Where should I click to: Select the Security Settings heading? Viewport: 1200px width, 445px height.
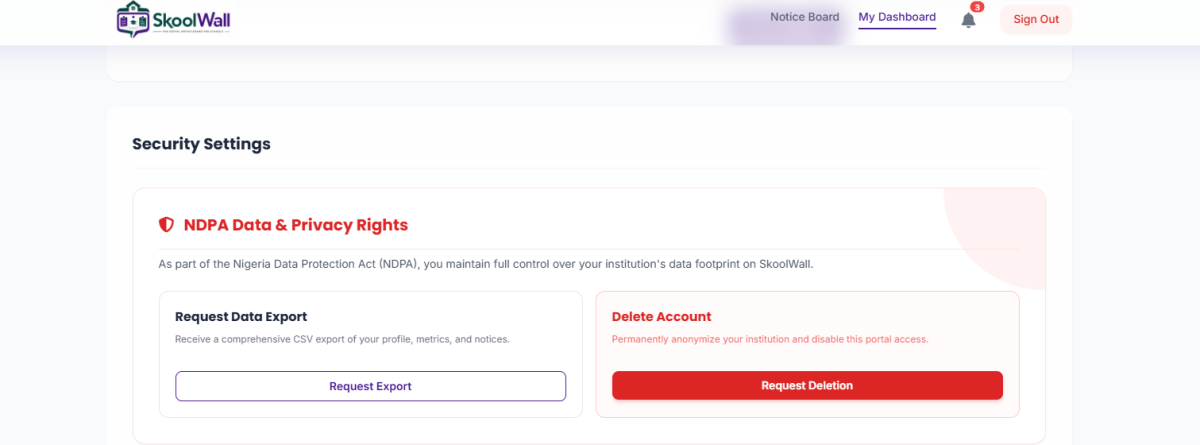coord(201,144)
